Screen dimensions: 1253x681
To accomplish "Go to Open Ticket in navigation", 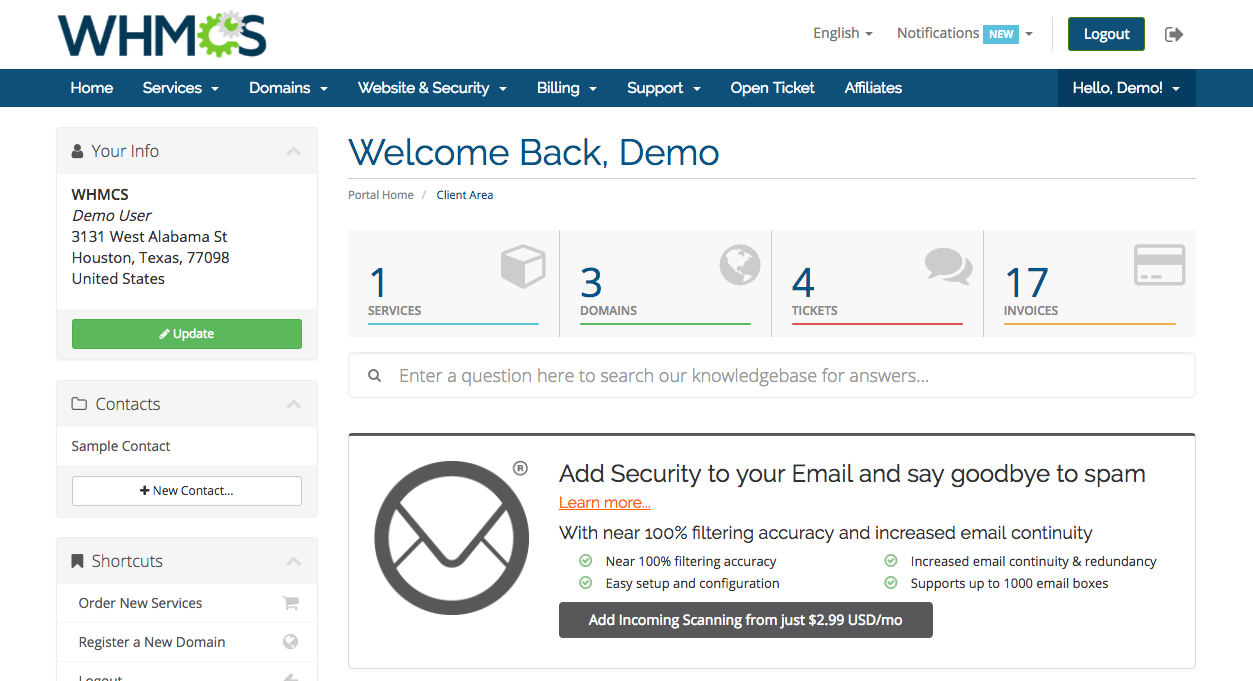I will point(772,88).
